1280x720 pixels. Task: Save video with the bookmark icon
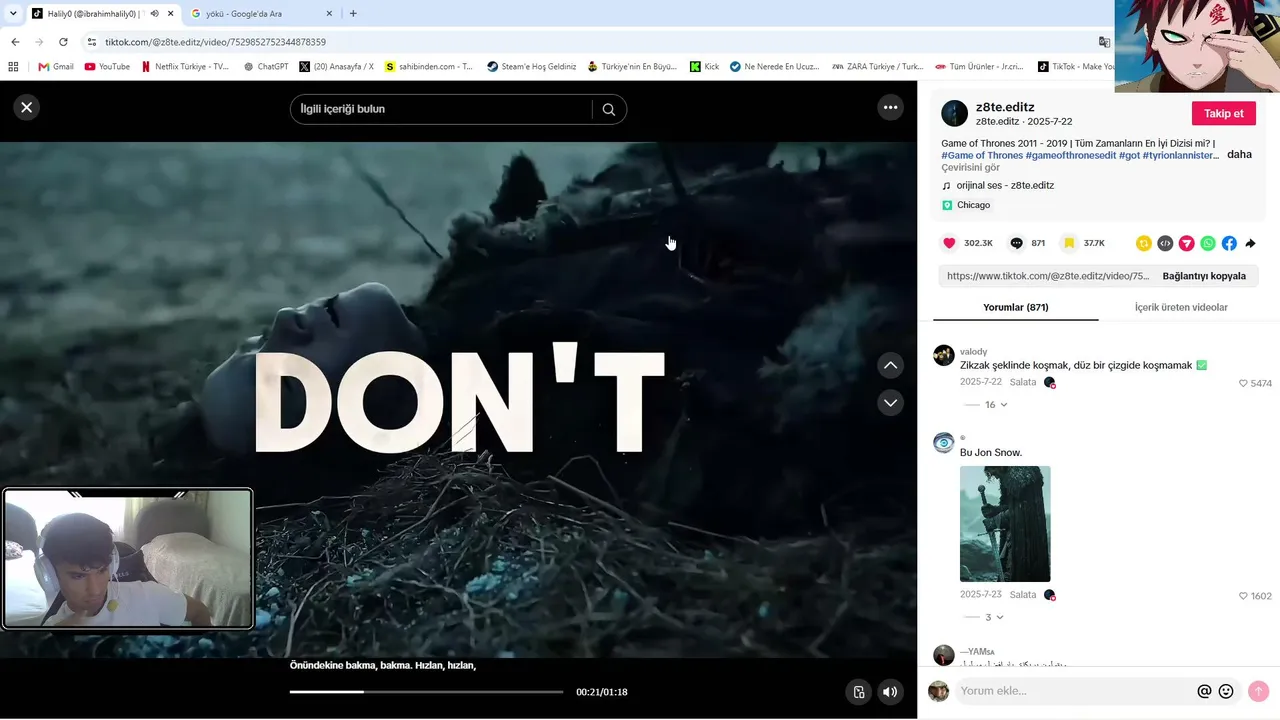[x=1069, y=243]
